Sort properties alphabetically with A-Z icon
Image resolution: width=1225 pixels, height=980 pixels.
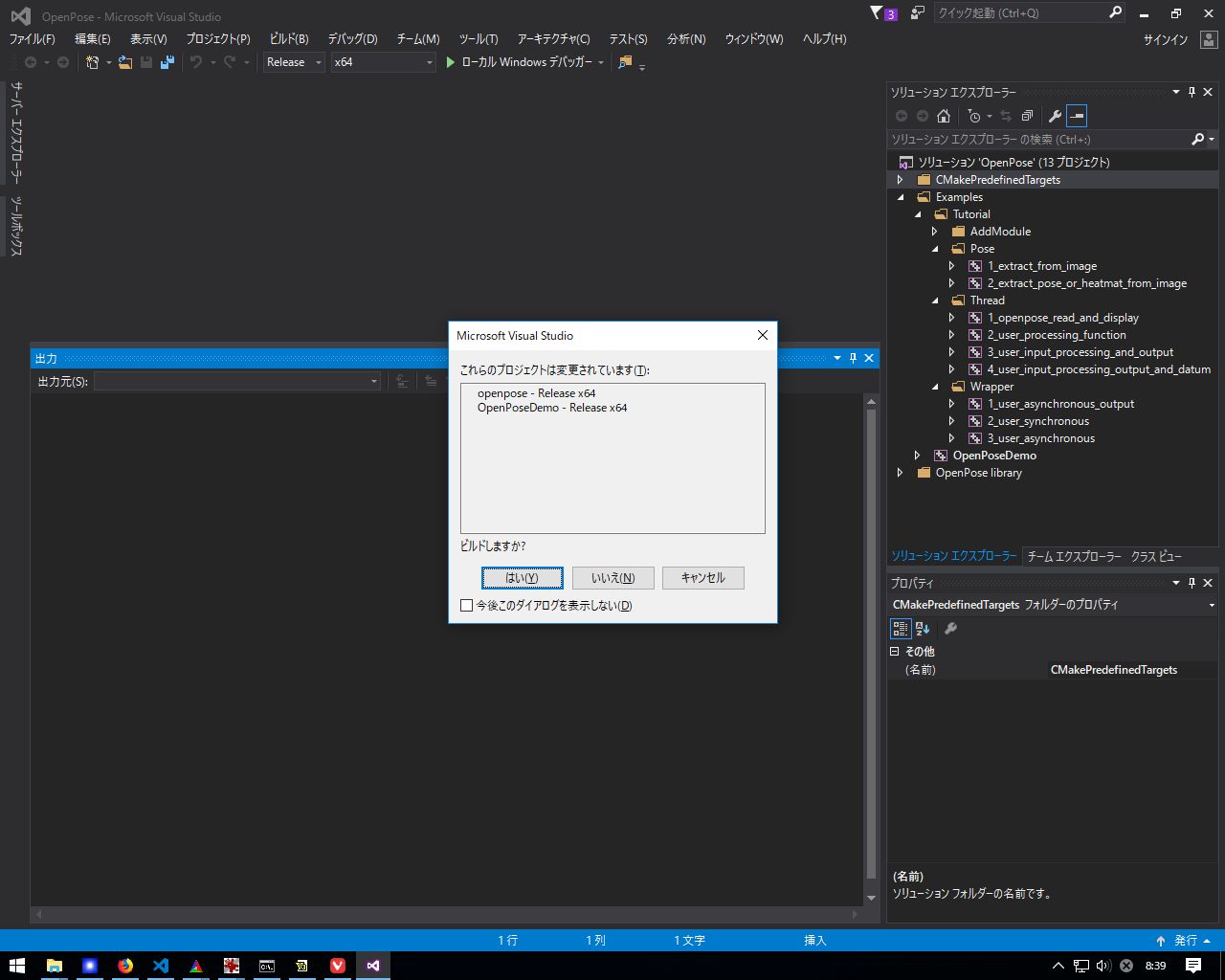(923, 629)
